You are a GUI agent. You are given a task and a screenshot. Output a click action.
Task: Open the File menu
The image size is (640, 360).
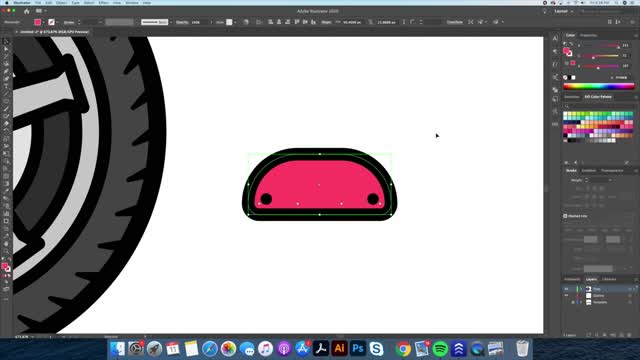(38, 2)
